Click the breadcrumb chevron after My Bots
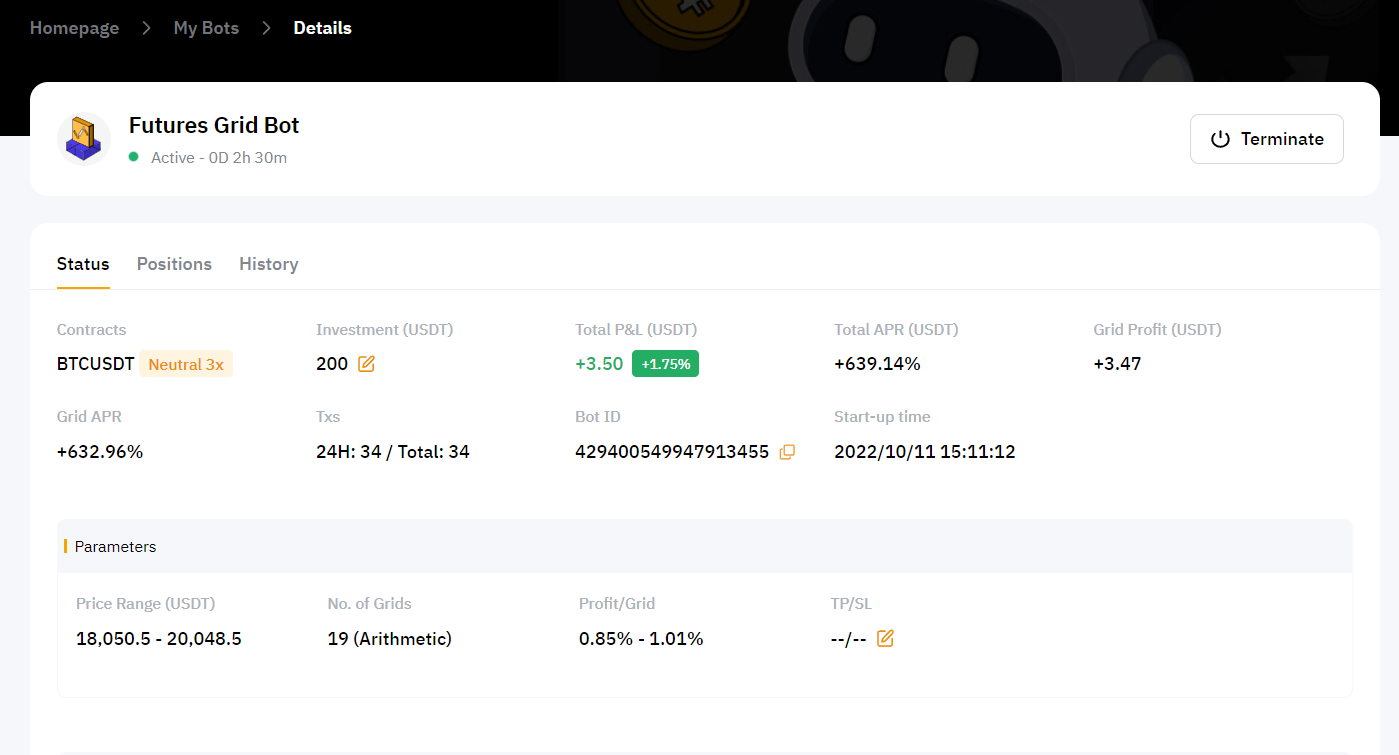Image resolution: width=1399 pixels, height=755 pixels. tap(266, 28)
